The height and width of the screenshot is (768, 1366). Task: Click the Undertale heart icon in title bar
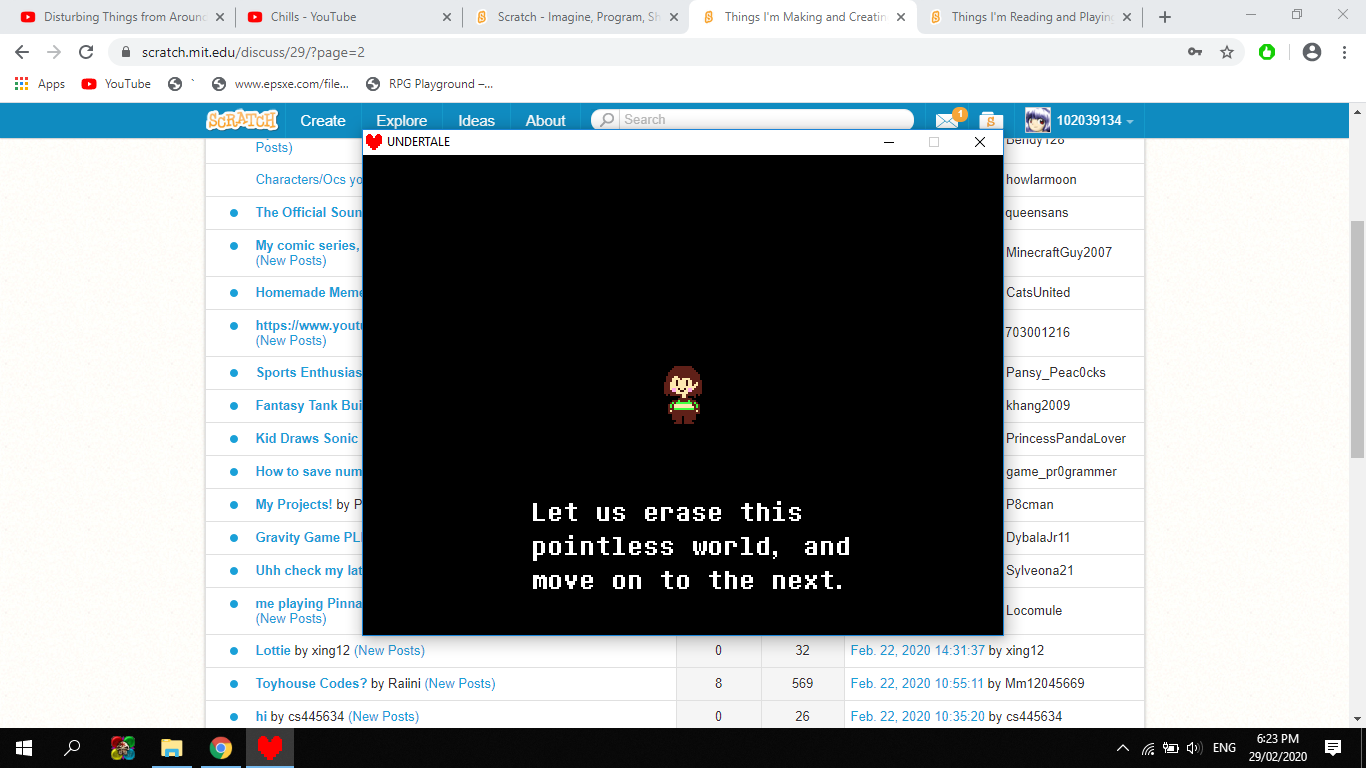(x=374, y=142)
